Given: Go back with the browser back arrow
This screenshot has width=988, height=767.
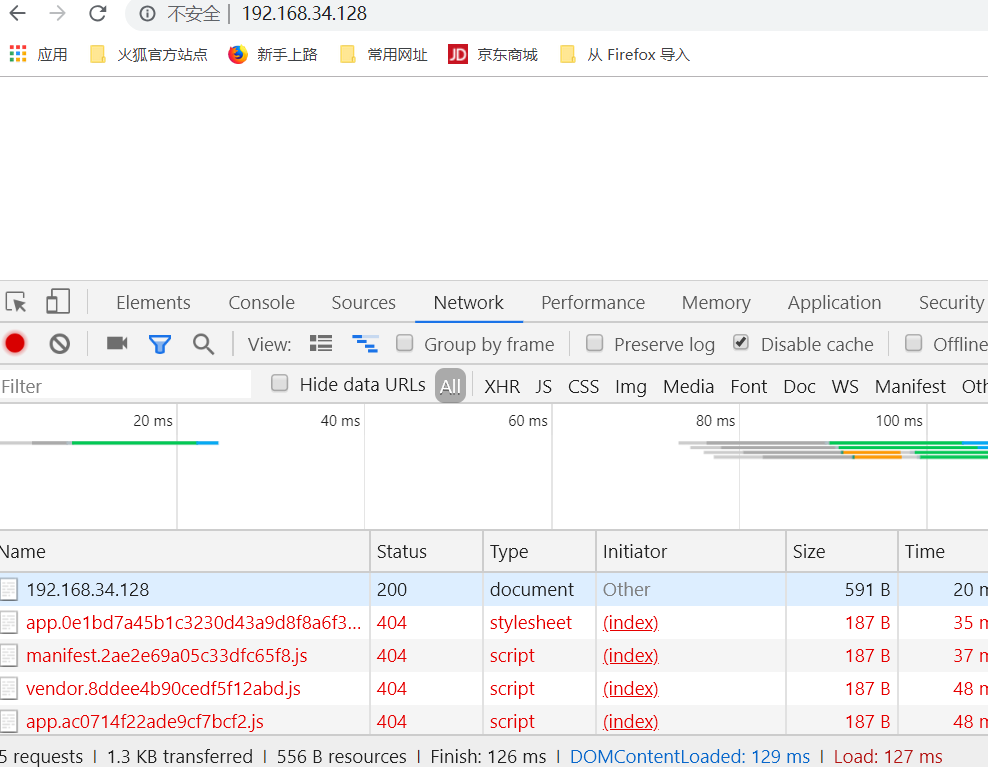Looking at the screenshot, I should pyautogui.click(x=17, y=13).
